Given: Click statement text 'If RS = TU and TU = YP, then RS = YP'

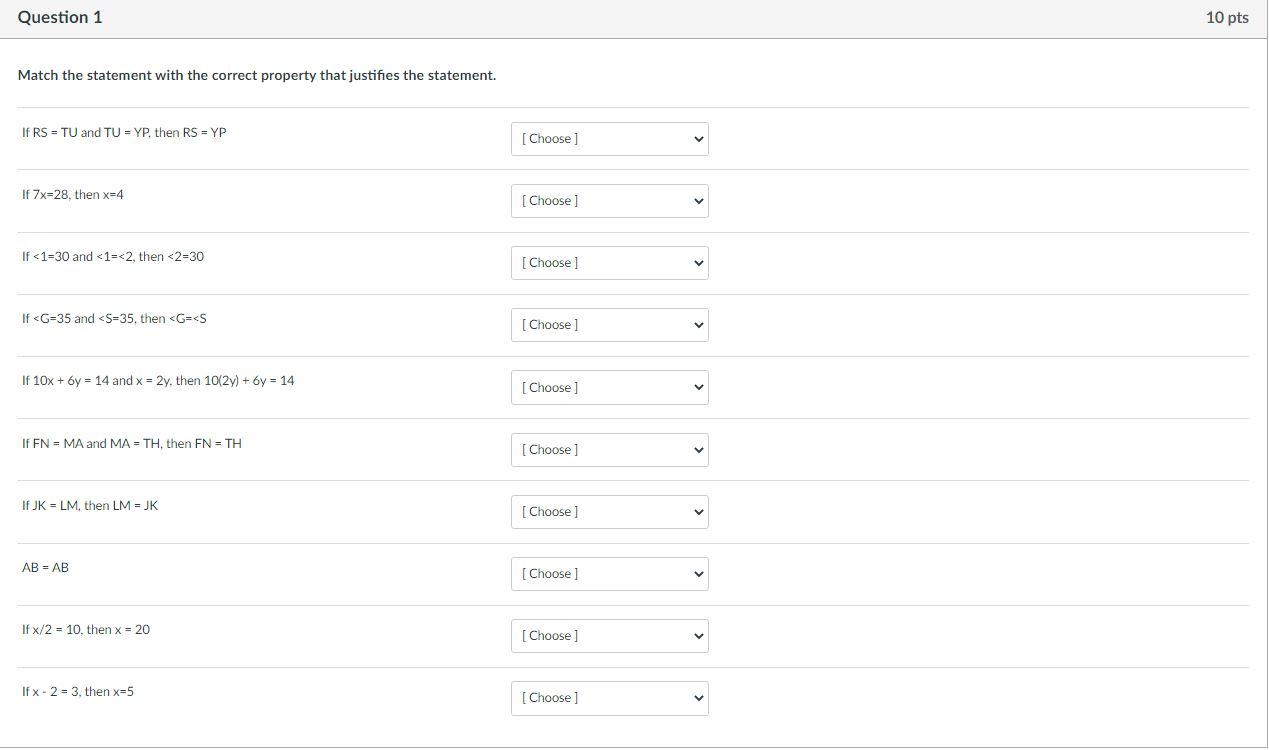Looking at the screenshot, I should coord(124,132).
